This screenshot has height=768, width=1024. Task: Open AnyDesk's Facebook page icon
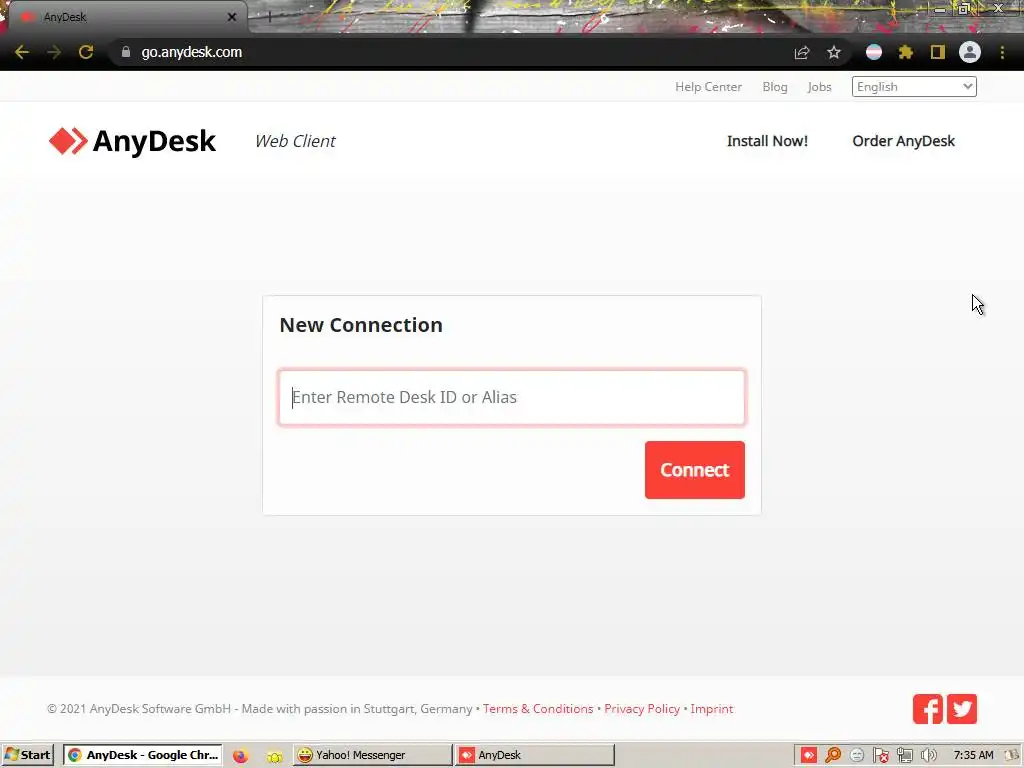pos(927,709)
